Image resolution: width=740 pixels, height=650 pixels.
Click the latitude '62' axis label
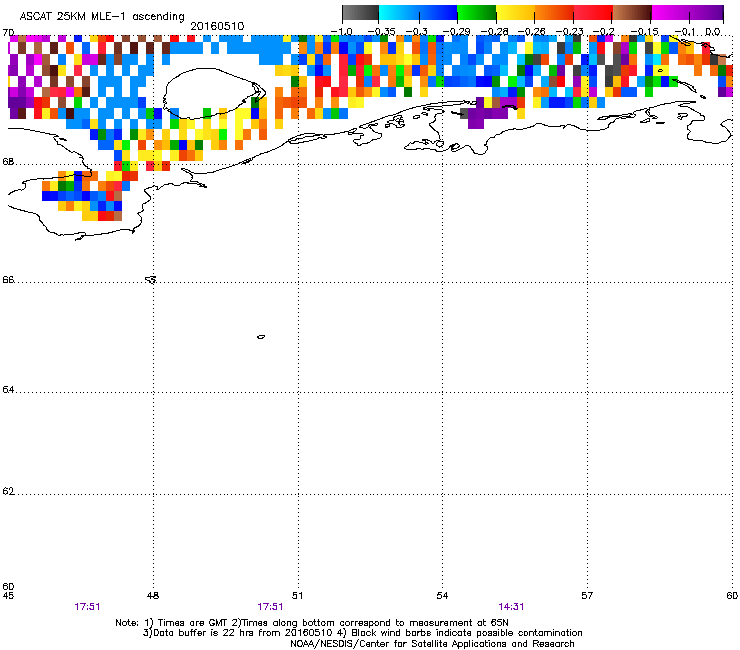tap(8, 491)
